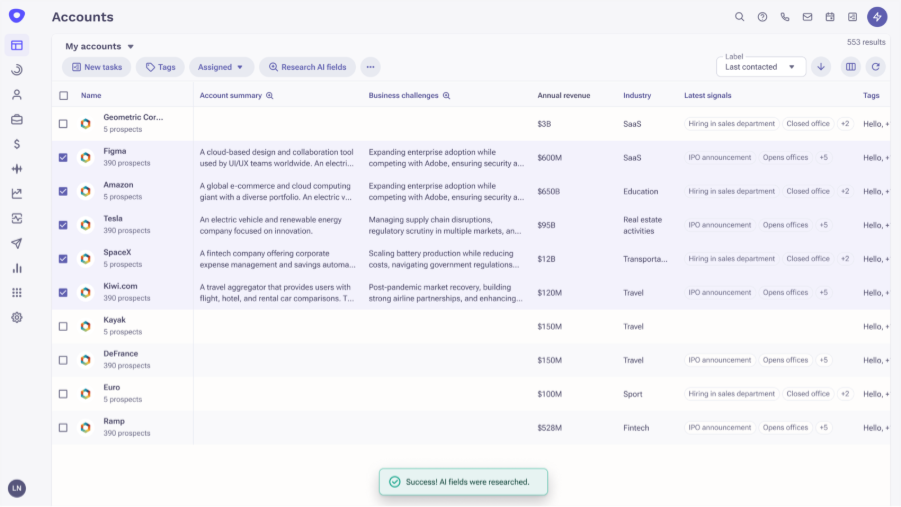Expand +2 signals in Geometric Cor... row

pyautogui.click(x=845, y=124)
